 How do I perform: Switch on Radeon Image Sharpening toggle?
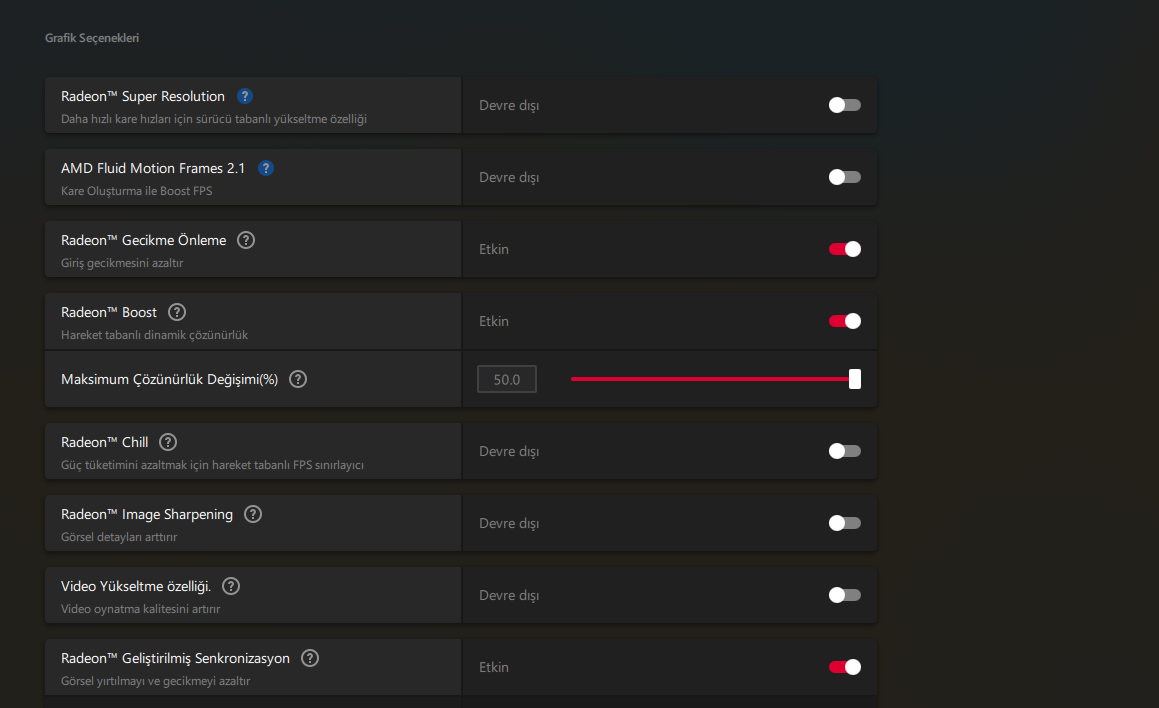[844, 523]
